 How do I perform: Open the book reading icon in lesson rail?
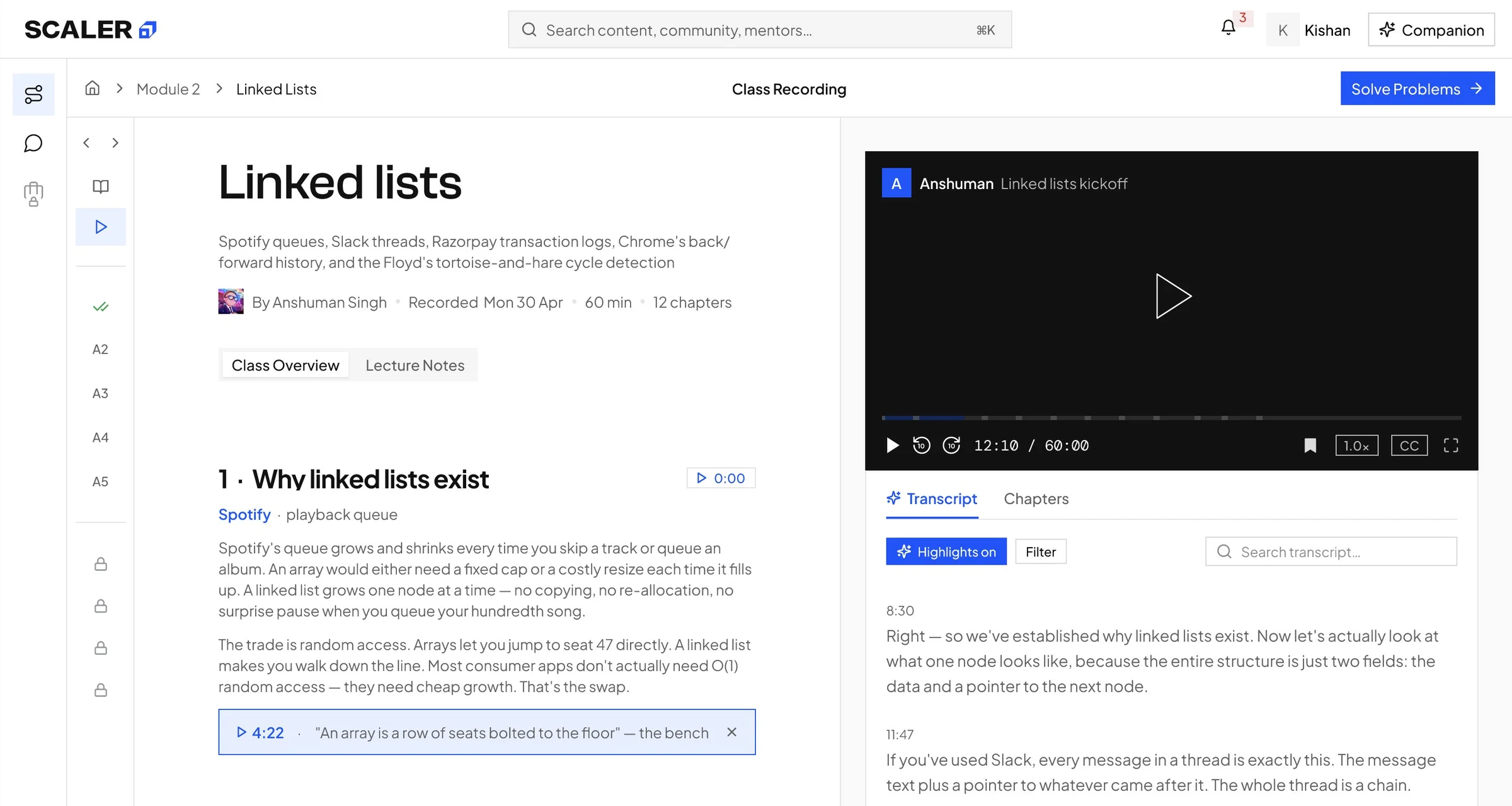[101, 187]
